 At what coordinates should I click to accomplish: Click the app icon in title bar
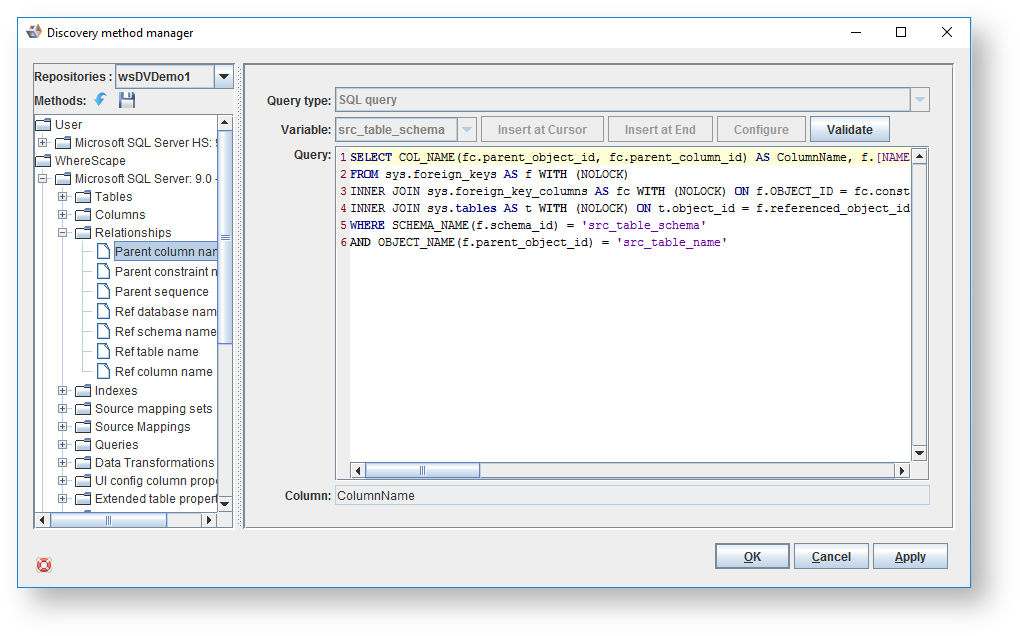(34, 32)
